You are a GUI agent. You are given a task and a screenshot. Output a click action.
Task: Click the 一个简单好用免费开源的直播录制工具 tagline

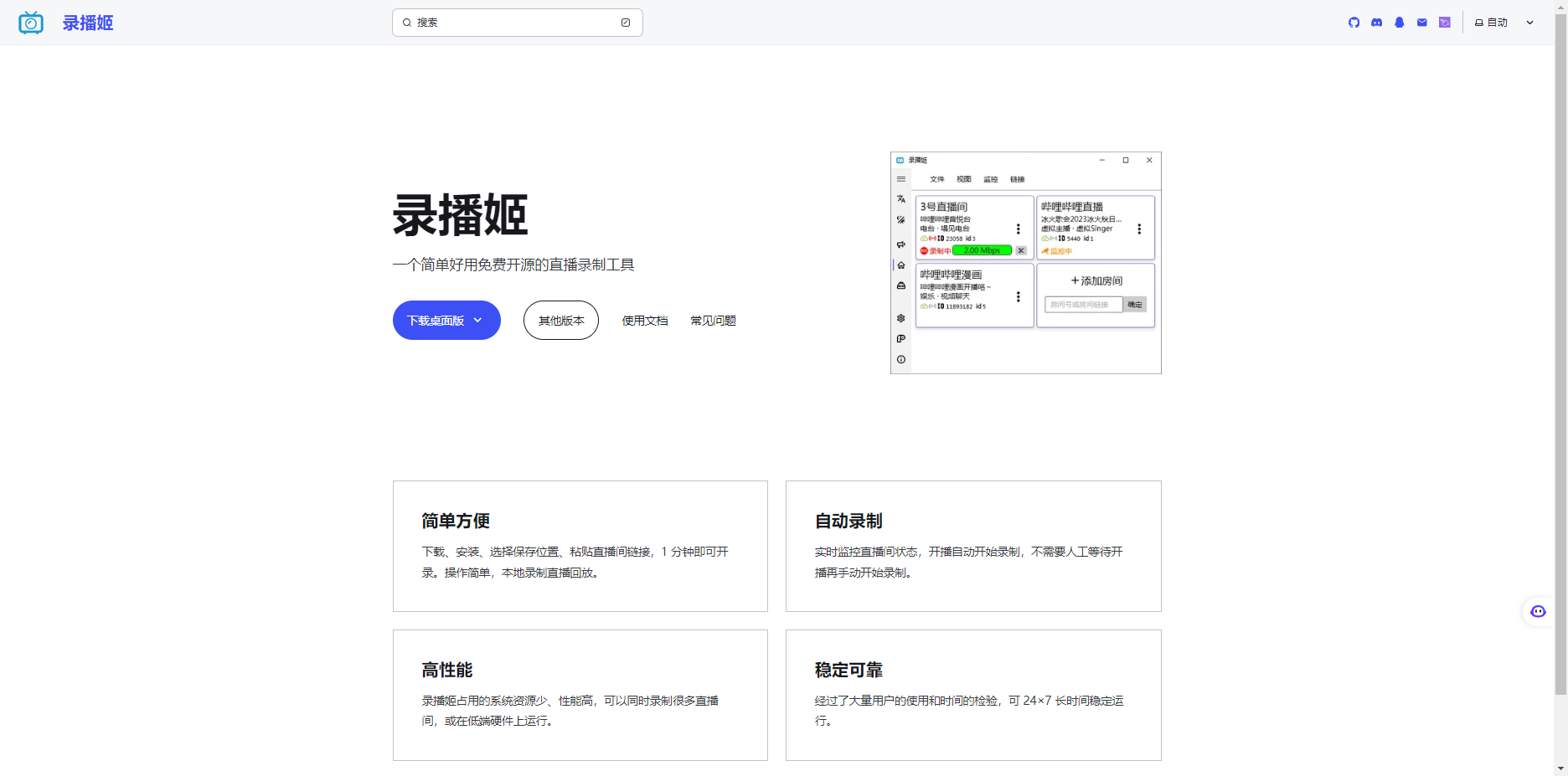513,265
